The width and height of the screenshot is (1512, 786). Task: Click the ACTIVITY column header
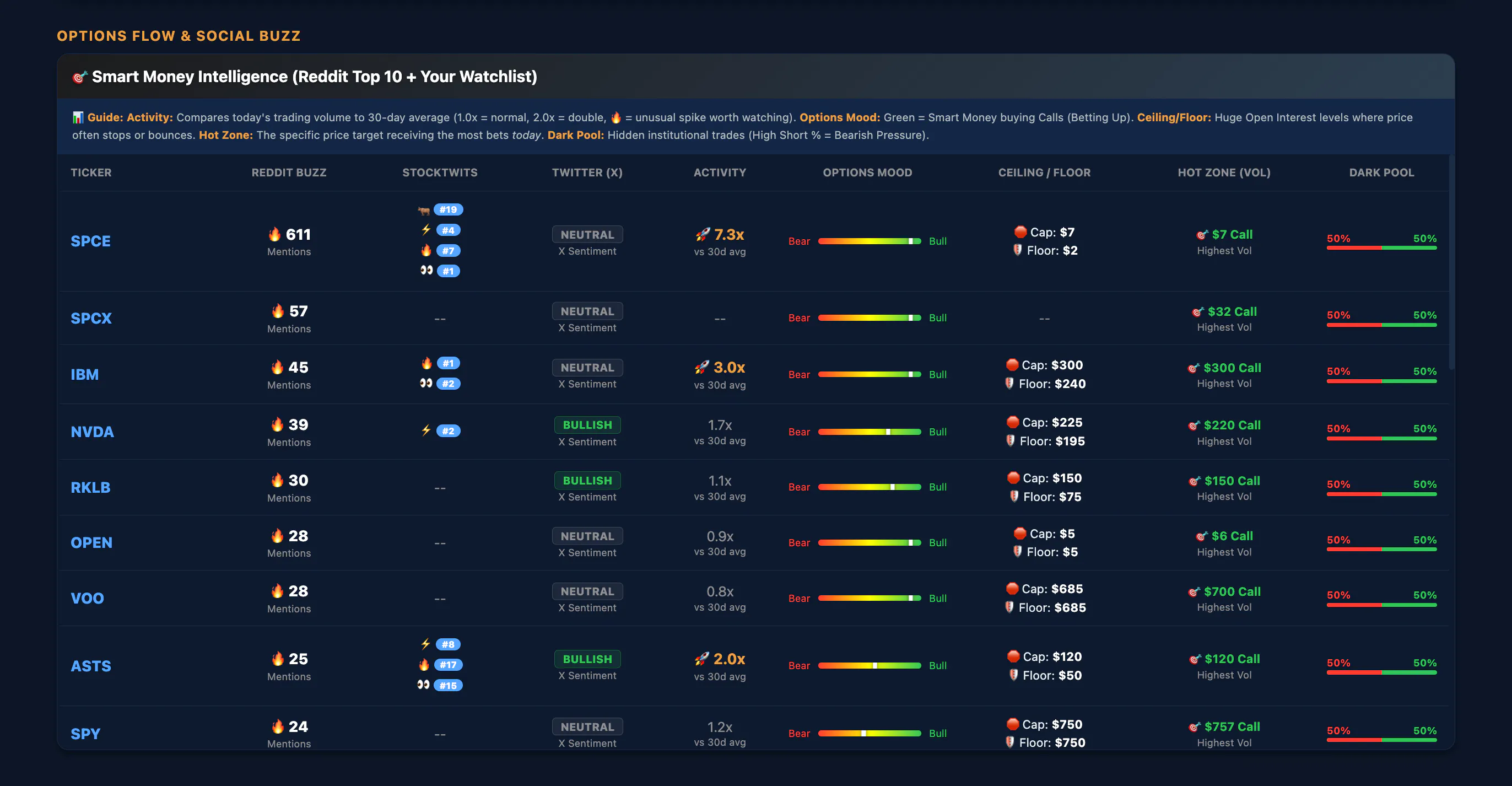(x=720, y=173)
